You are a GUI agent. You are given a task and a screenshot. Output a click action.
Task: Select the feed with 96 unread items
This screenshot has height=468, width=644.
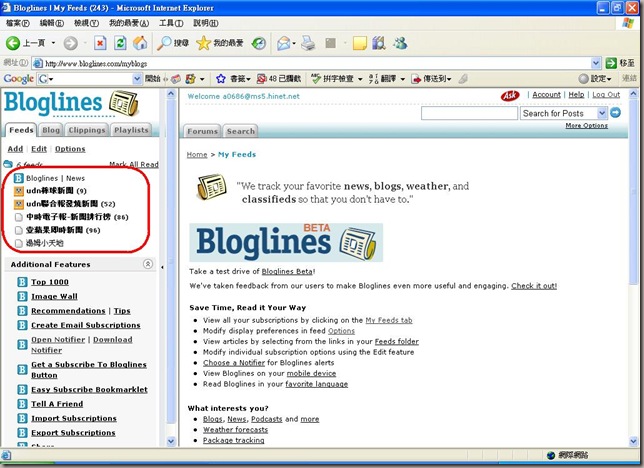(63, 230)
